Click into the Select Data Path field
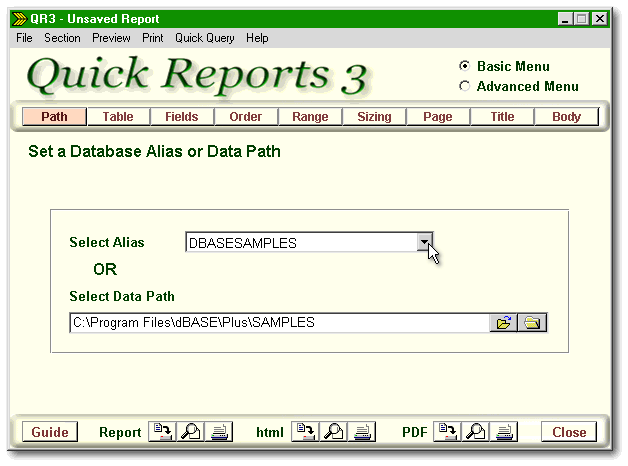Viewport: 628px width, 466px height. 280,323
